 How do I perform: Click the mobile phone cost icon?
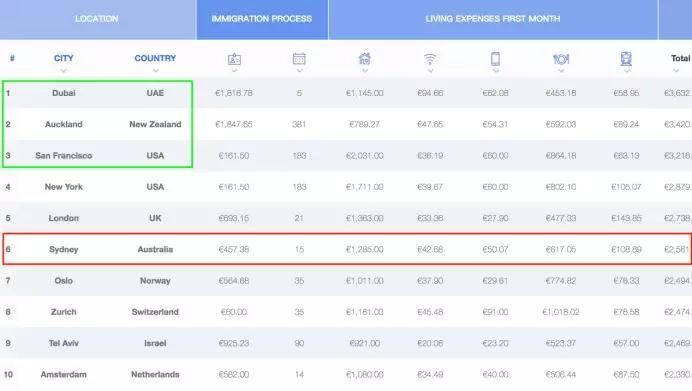496,59
